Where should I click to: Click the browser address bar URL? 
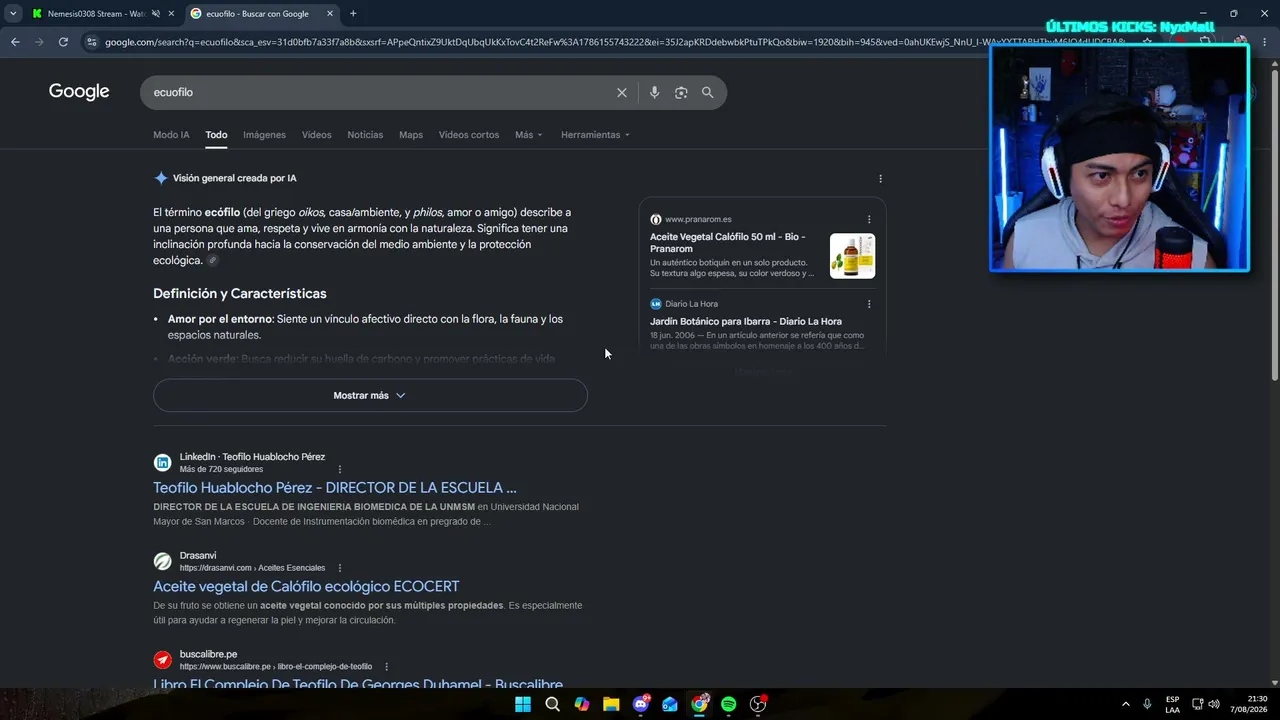(615, 42)
